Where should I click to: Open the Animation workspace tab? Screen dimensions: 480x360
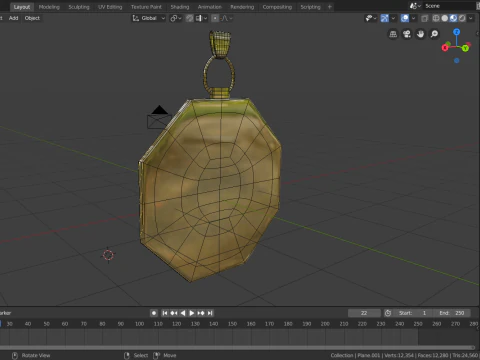click(x=210, y=7)
